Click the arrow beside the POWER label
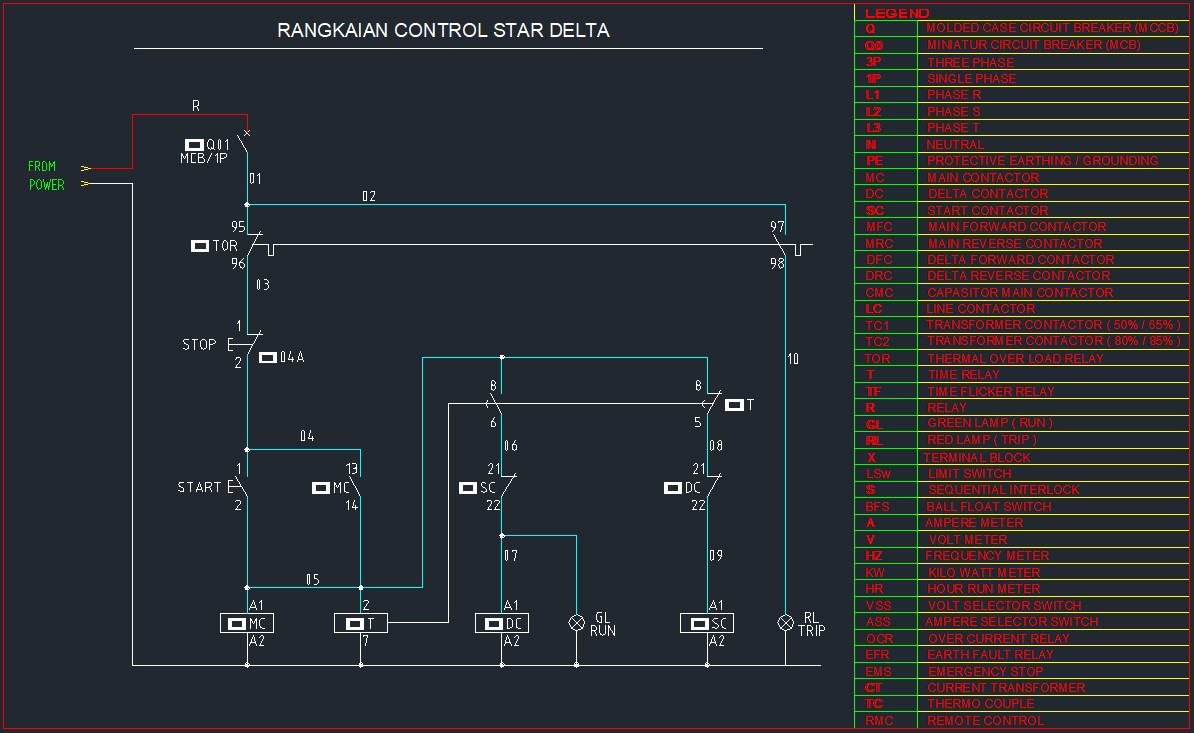The height and width of the screenshot is (733, 1194). pyautogui.click(x=86, y=183)
